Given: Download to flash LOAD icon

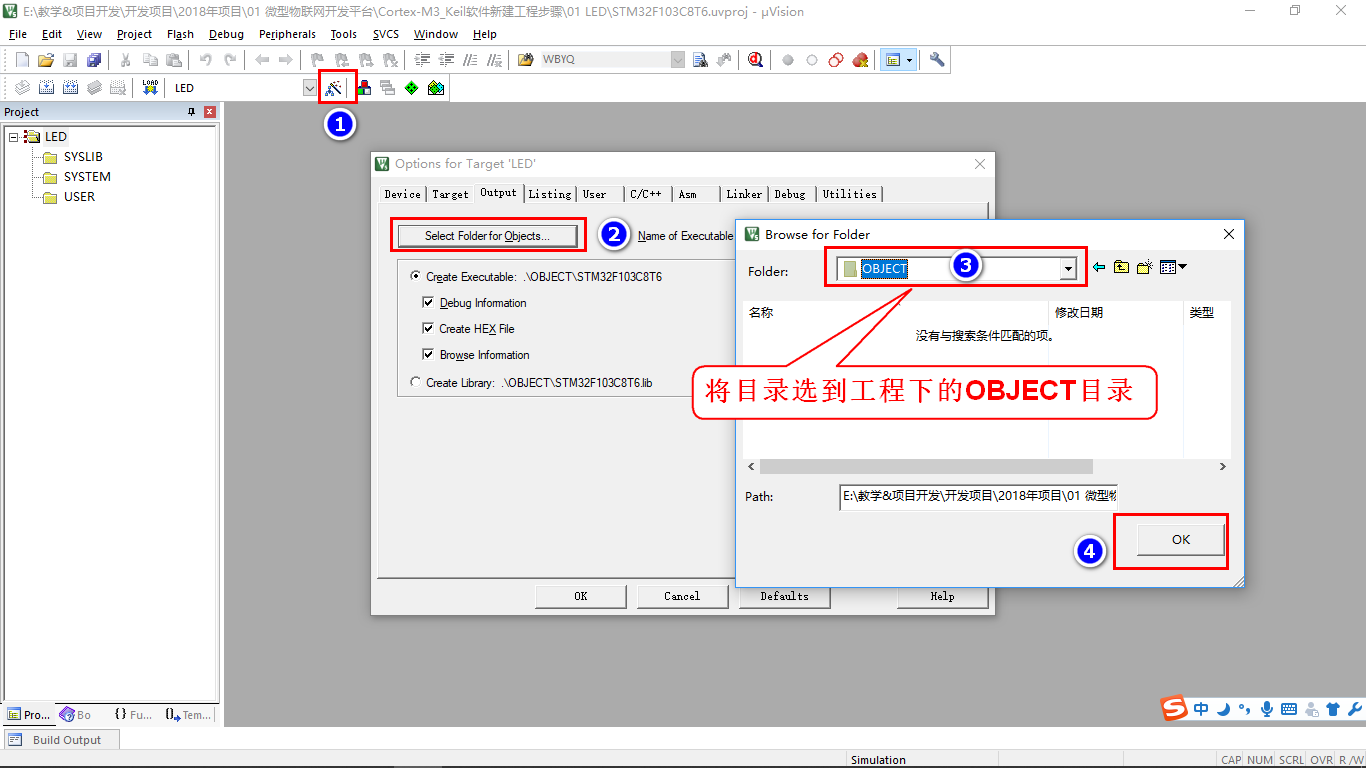Looking at the screenshot, I should [x=150, y=88].
